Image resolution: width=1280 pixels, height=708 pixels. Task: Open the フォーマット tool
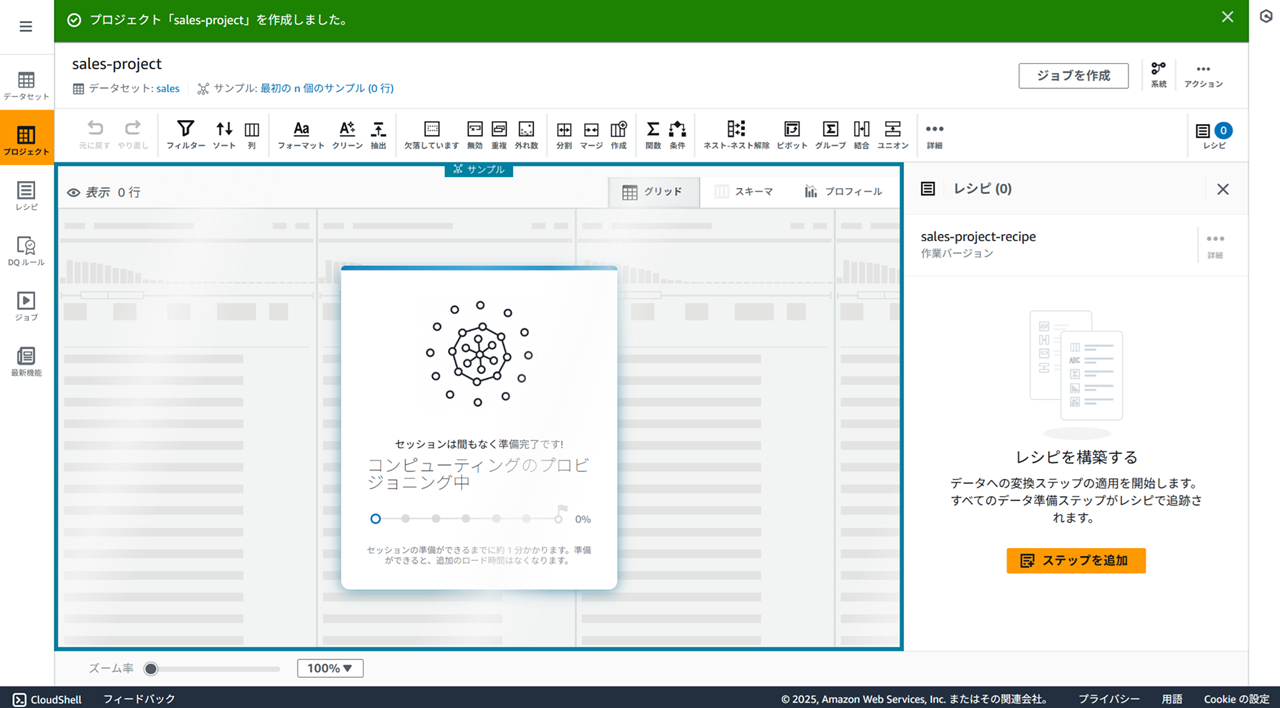coord(301,135)
